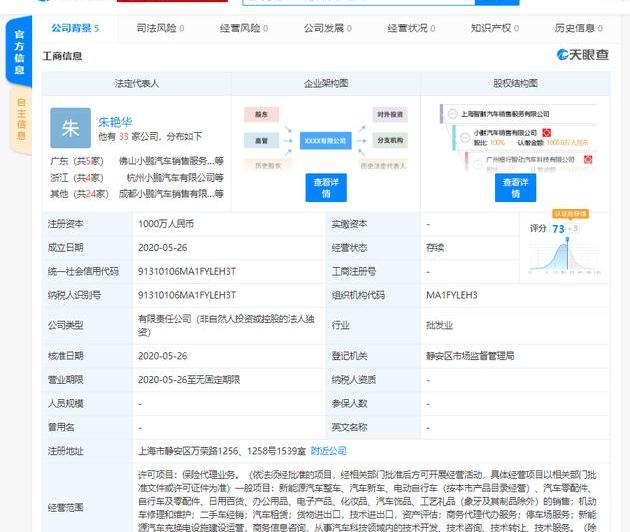630x532 pixels.
Task: Click 查看详情 under 股权结构图
Action: pos(515,188)
